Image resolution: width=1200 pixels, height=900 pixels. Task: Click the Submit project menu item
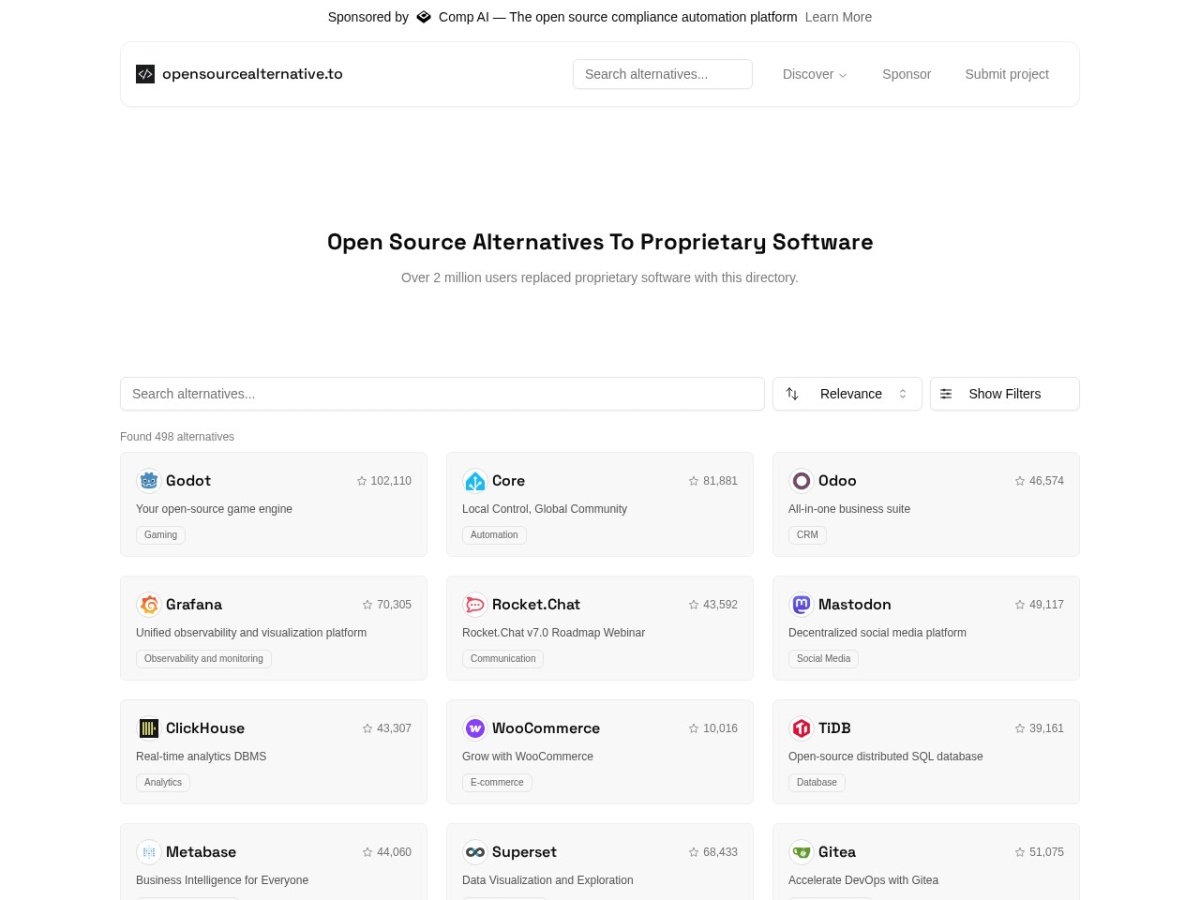tap(1006, 74)
